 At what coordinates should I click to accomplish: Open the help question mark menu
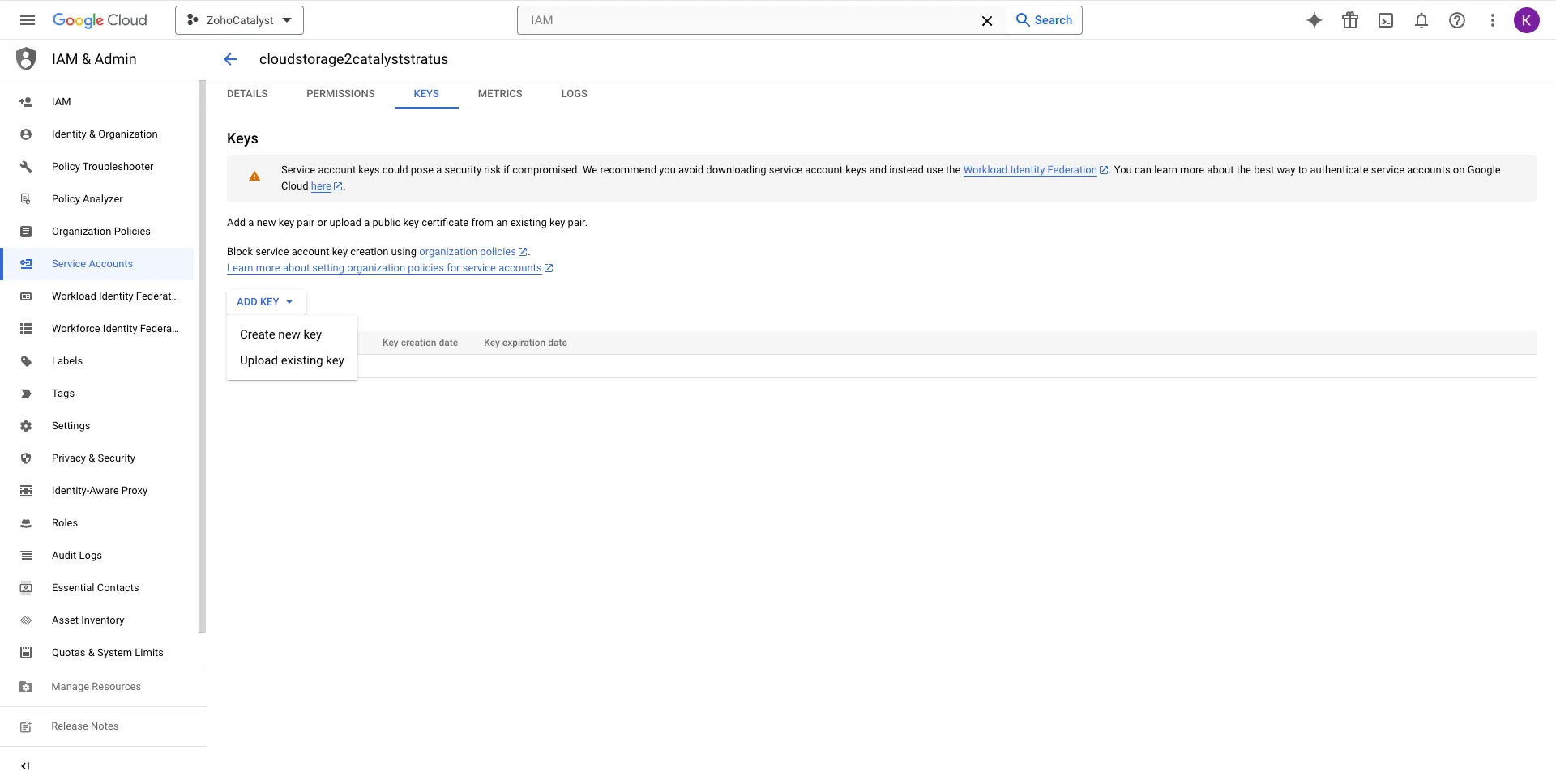click(x=1457, y=20)
